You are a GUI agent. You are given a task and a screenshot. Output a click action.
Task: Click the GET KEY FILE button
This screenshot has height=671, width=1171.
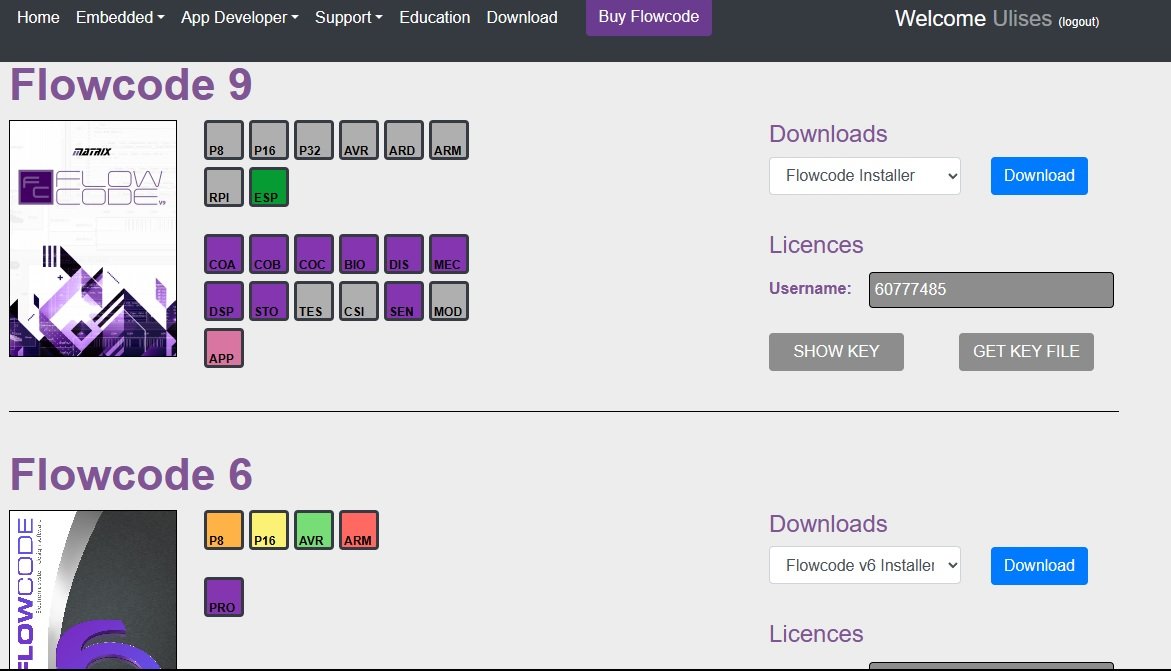coord(1026,352)
